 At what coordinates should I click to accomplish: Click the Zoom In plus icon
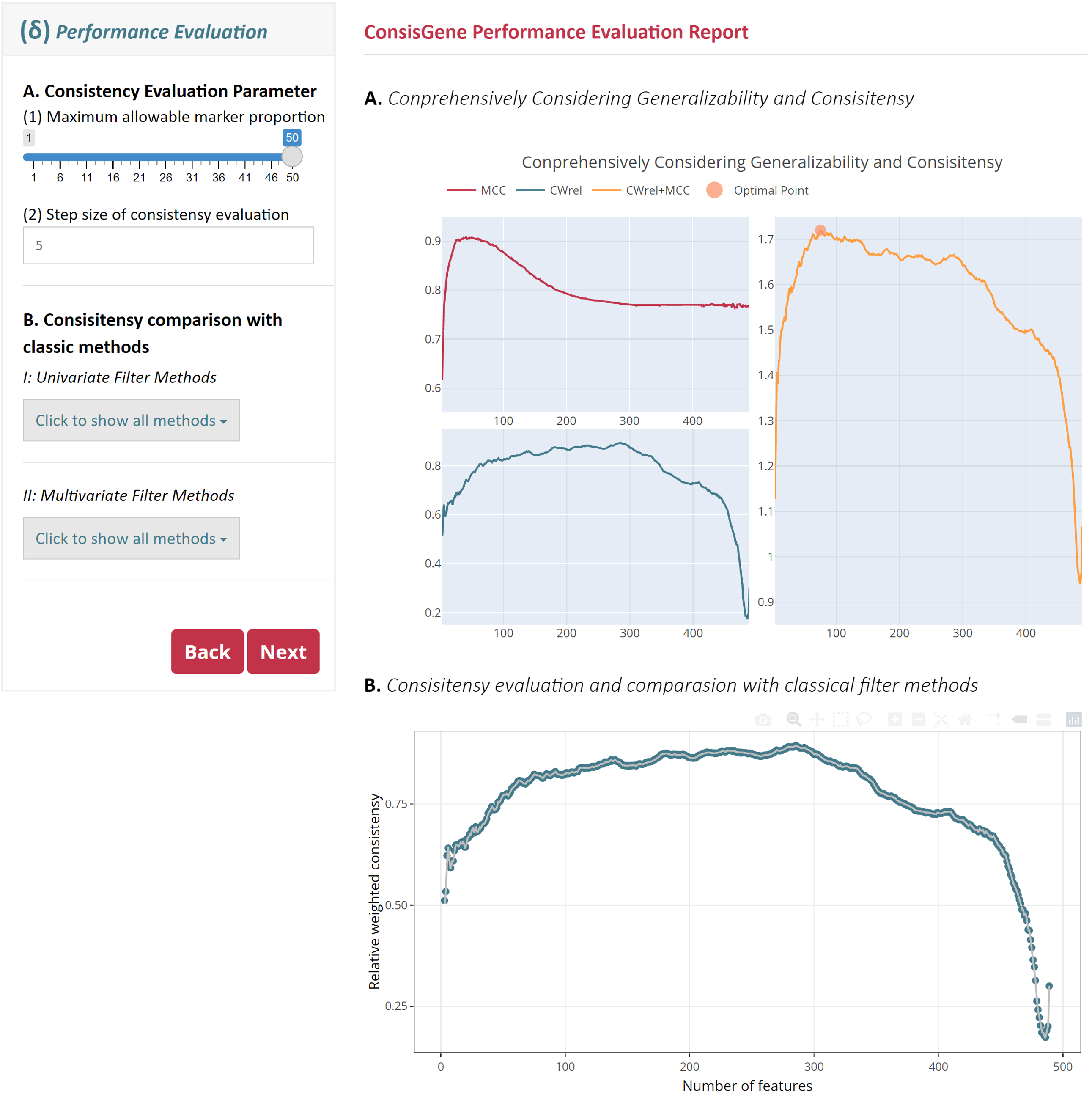coord(895,720)
